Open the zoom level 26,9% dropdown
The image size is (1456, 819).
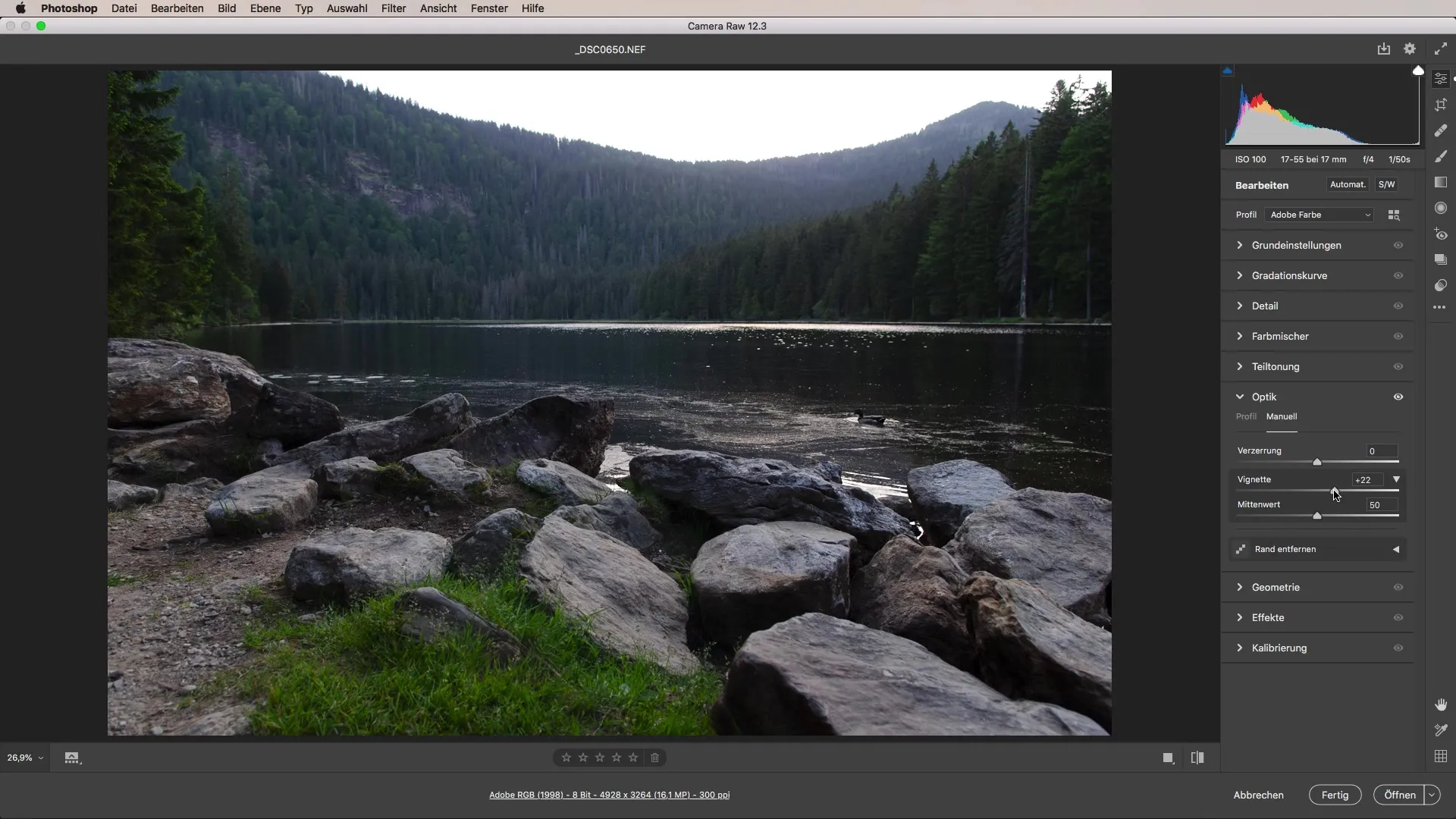25,758
